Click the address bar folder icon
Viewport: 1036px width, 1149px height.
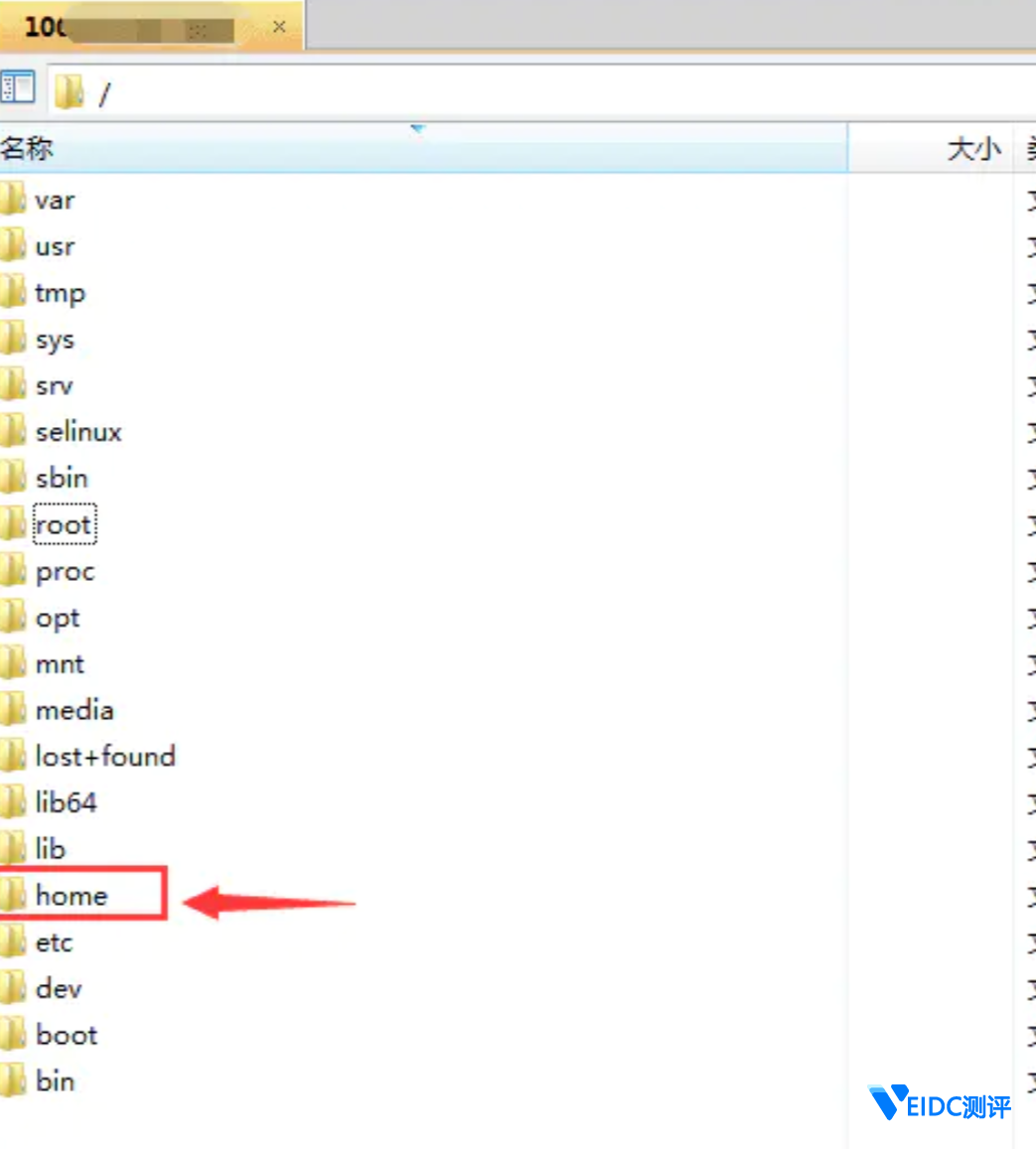70,92
